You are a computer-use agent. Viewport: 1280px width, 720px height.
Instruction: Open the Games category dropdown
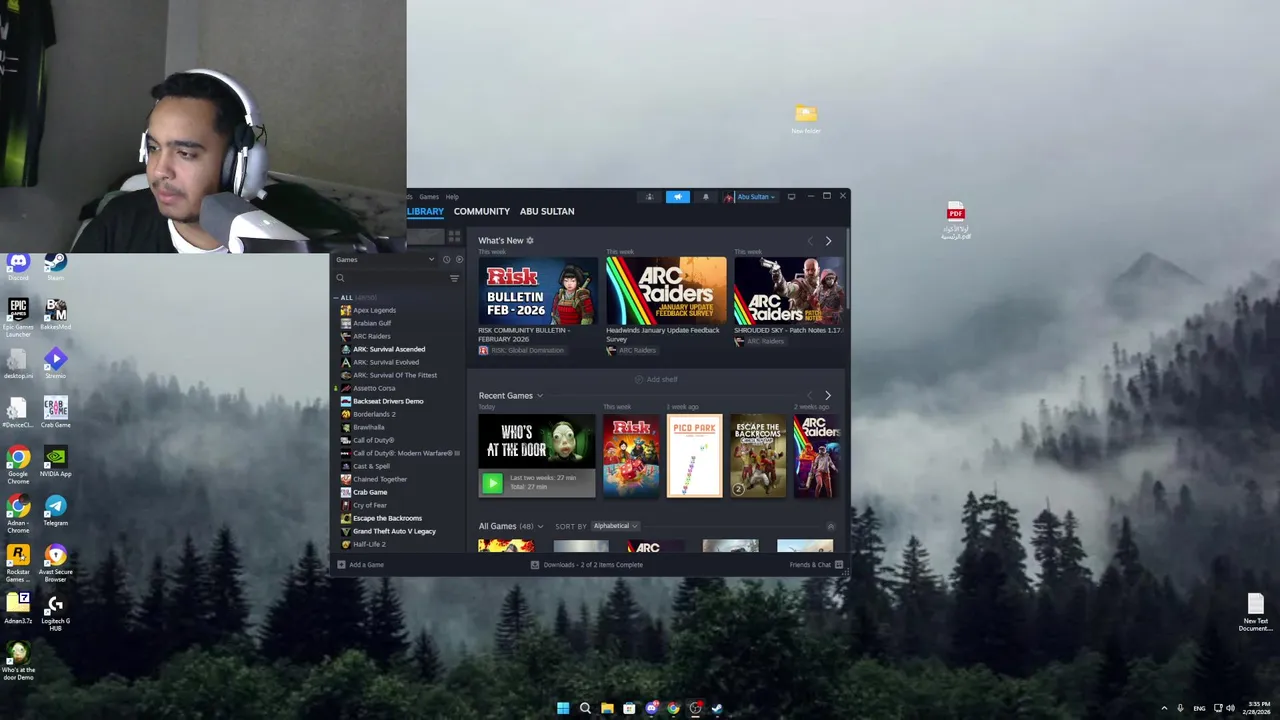tap(385, 260)
